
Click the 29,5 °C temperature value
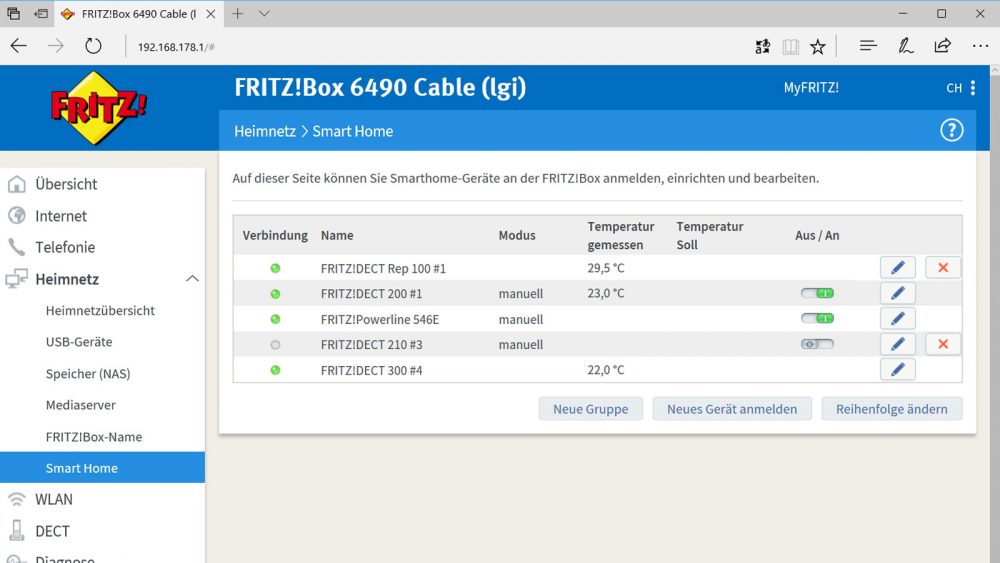(x=606, y=268)
